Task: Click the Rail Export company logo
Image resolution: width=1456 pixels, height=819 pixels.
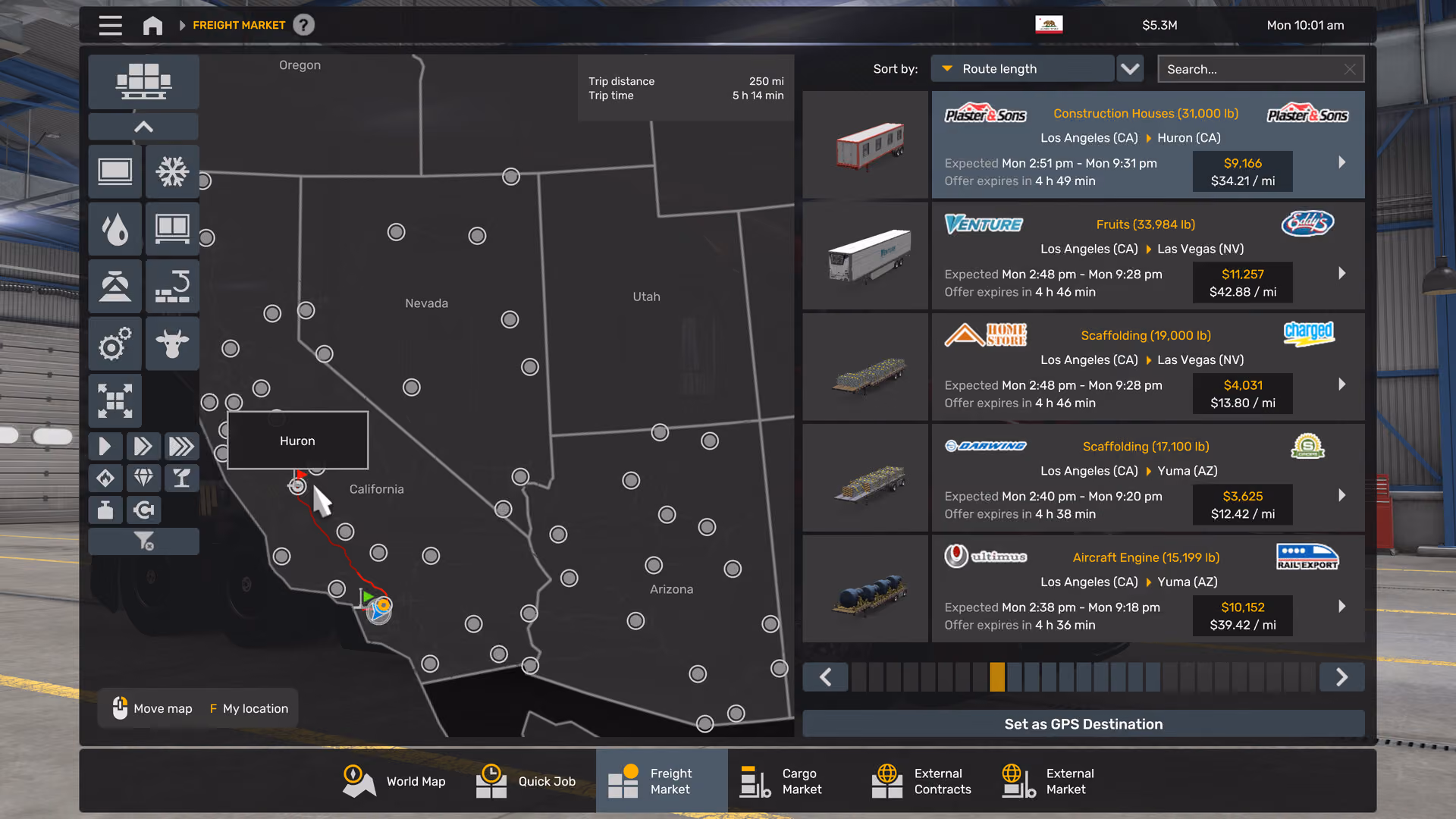Action: click(x=1307, y=557)
